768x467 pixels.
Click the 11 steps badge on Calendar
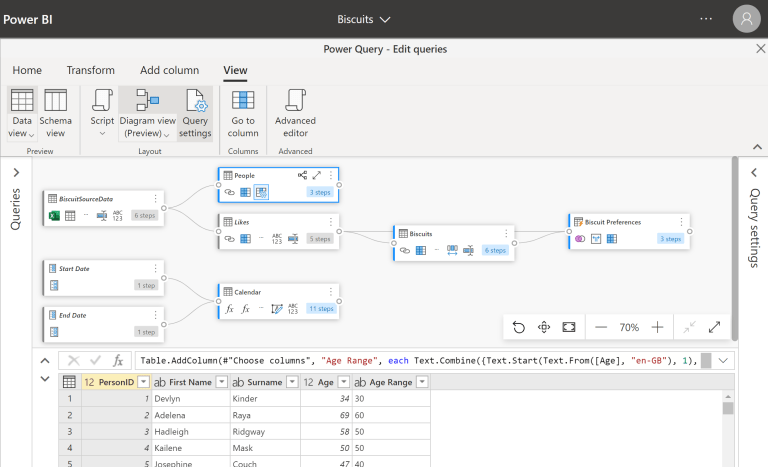click(x=321, y=309)
